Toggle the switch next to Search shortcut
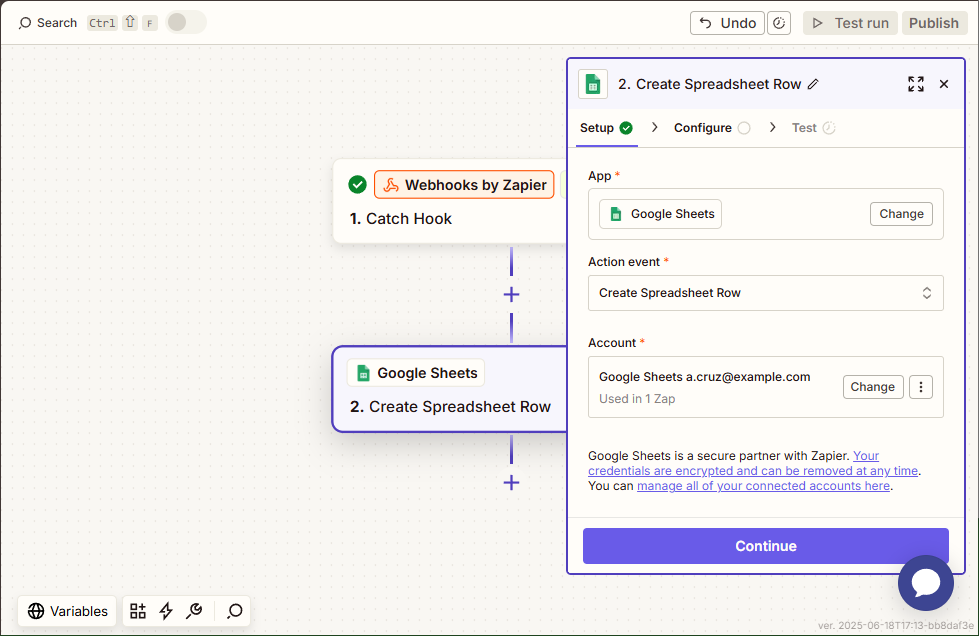The height and width of the screenshot is (636, 979). (185, 22)
